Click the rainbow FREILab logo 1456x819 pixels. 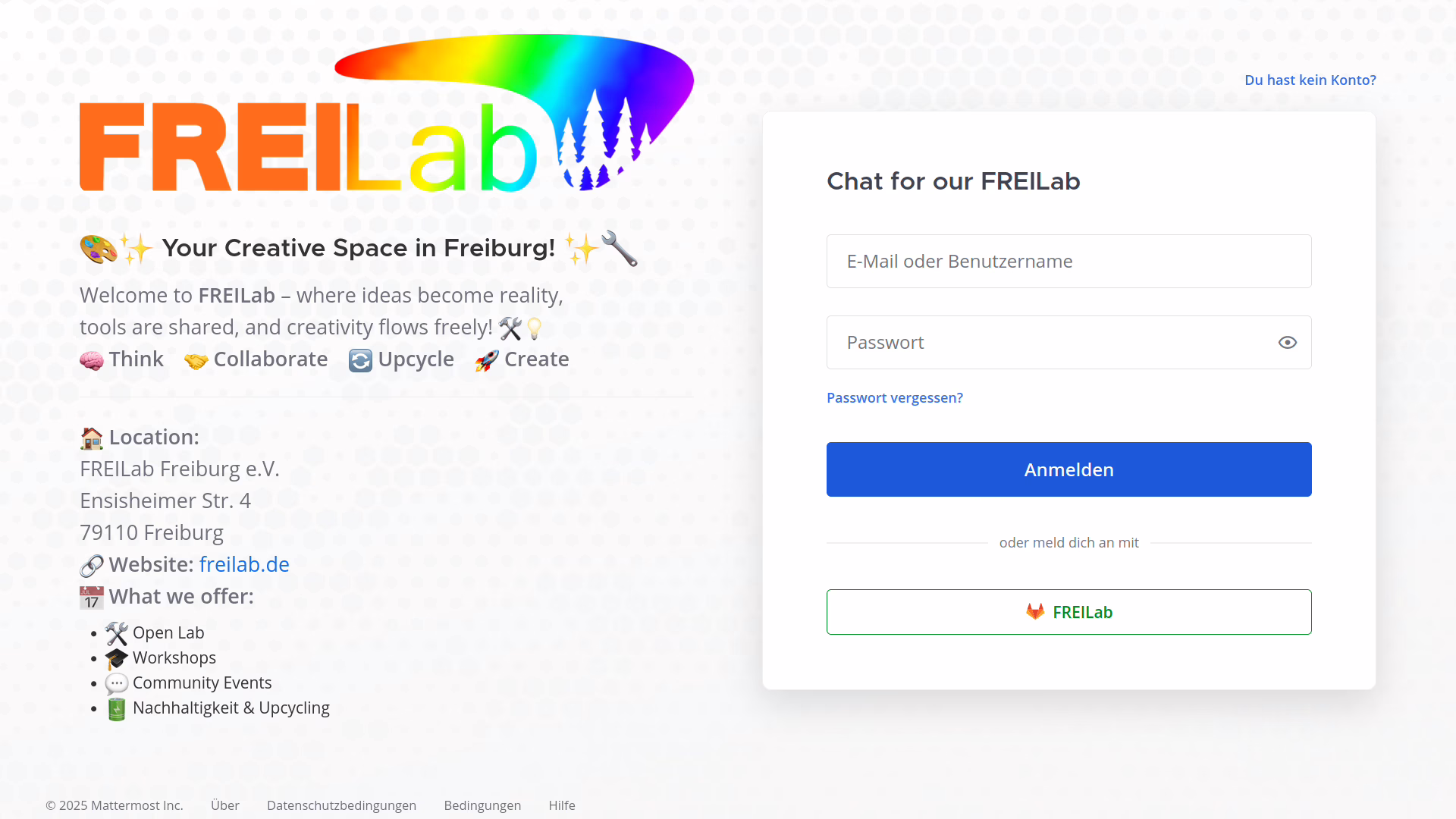coord(387,114)
